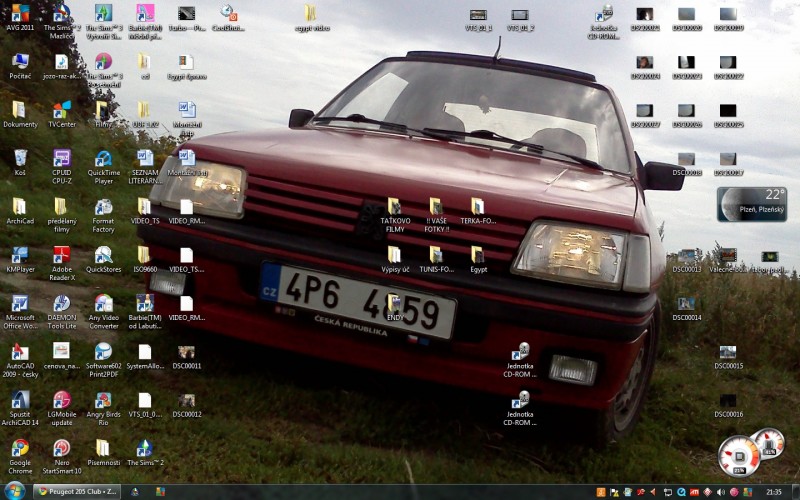This screenshot has width=800, height=500.
Task: Open Adobe Reader X shortcut
Action: (61, 255)
